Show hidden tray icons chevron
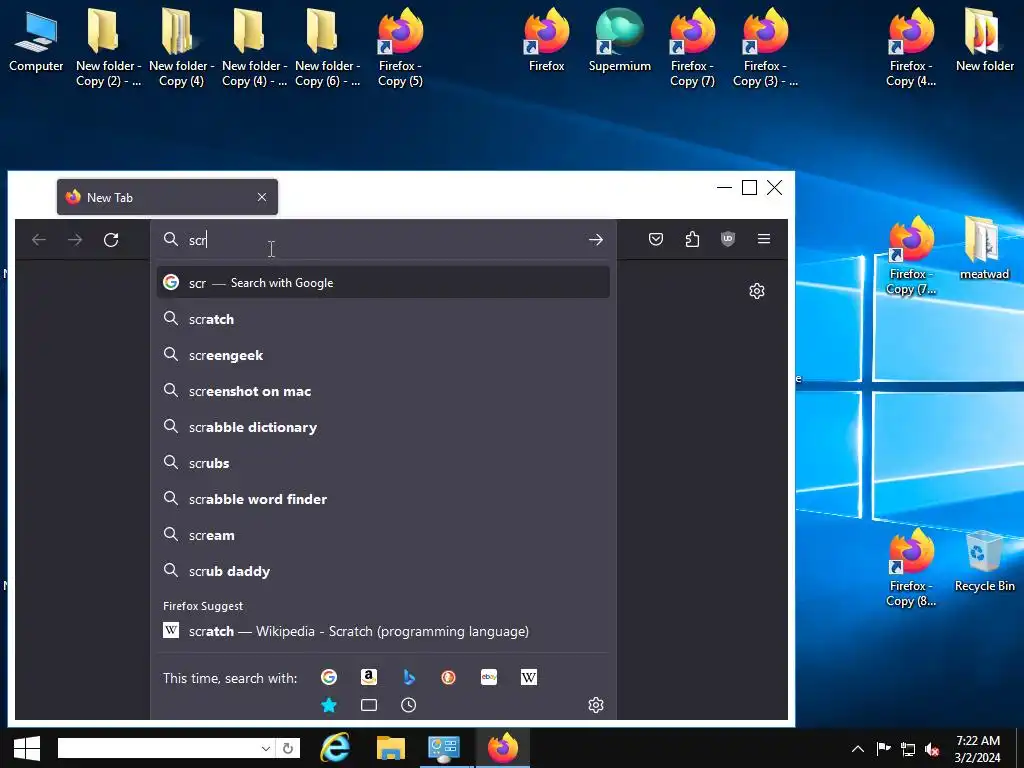The image size is (1024, 768). click(858, 749)
